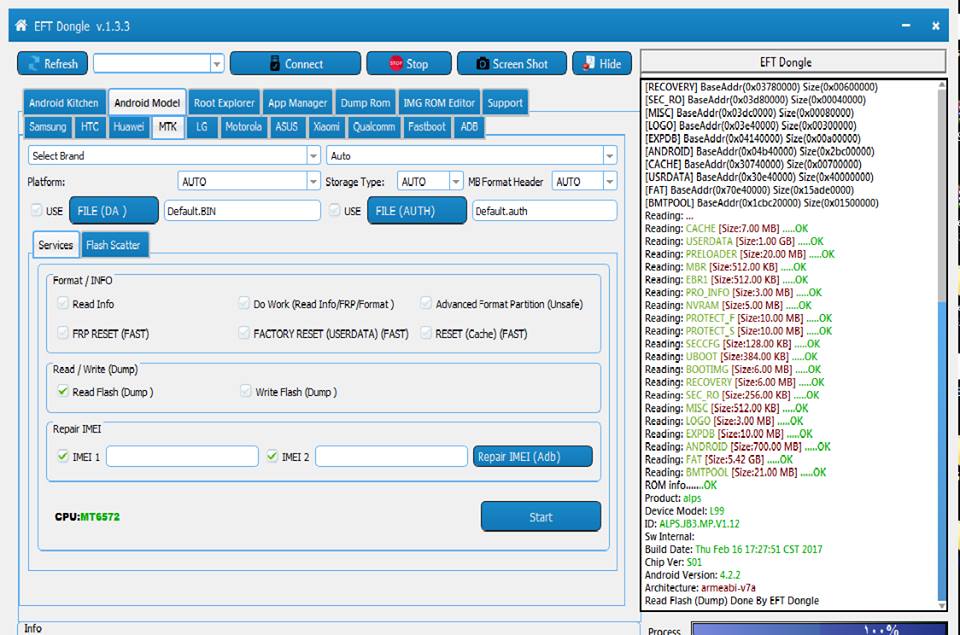
Task: Click the Hide button icon
Action: point(588,63)
